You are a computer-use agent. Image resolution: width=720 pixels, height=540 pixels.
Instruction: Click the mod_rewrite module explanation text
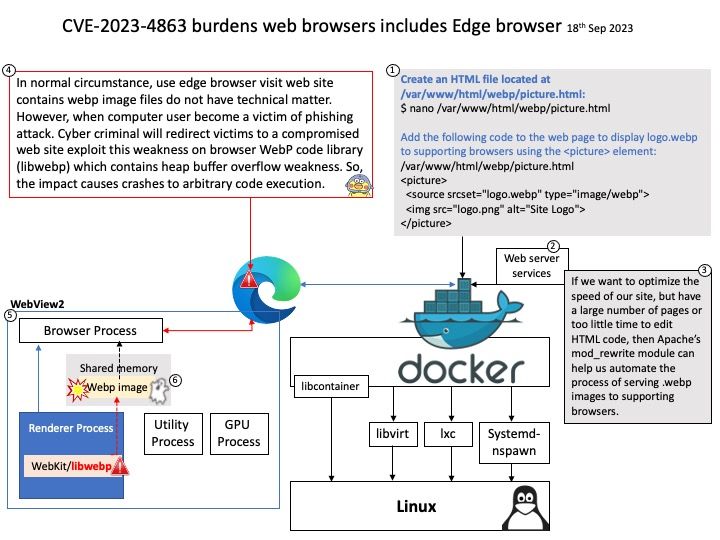pyautogui.click(x=636, y=346)
